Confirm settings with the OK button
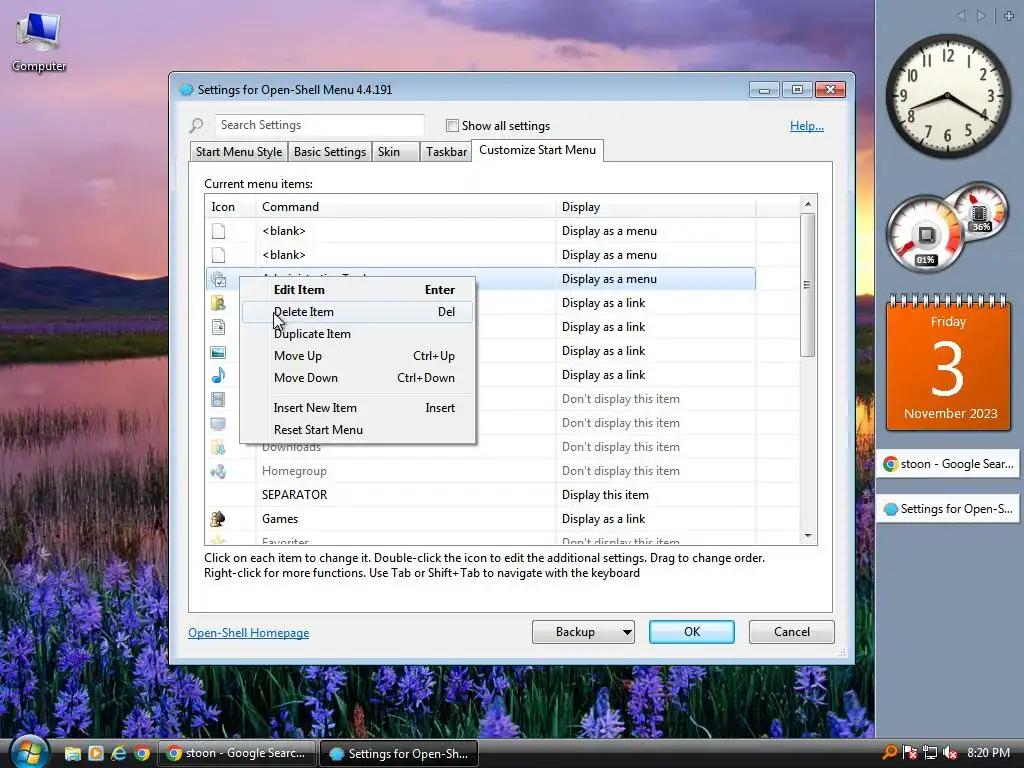Screen dimensions: 1024x768 [x=692, y=632]
